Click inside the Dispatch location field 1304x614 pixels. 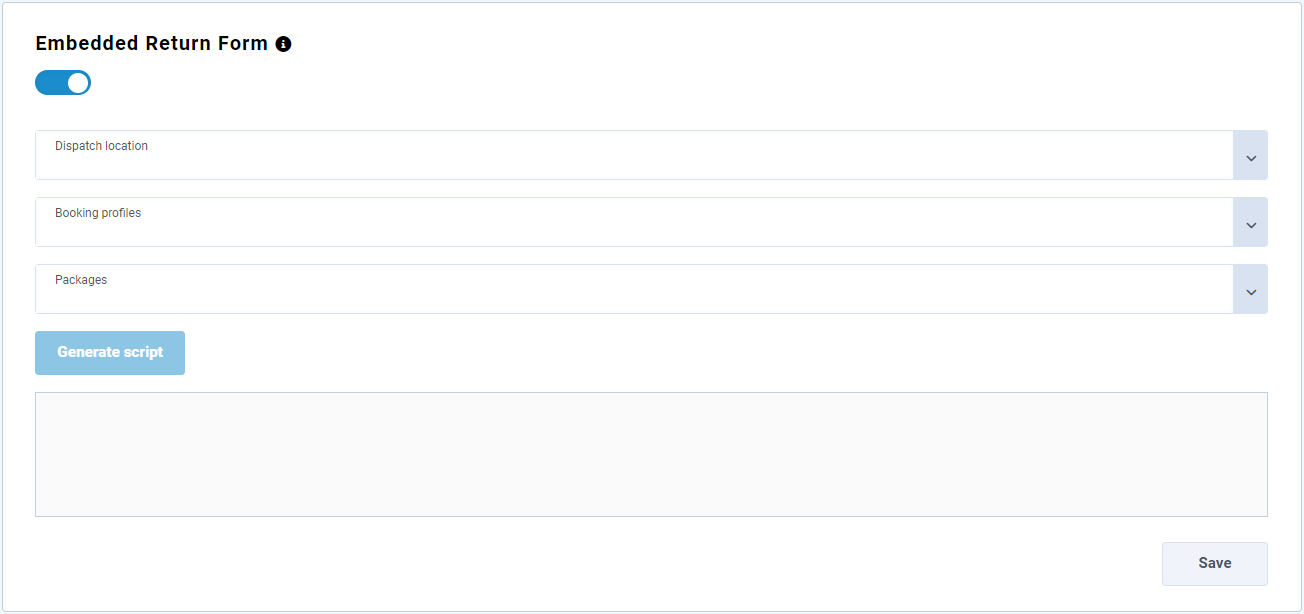coord(634,155)
